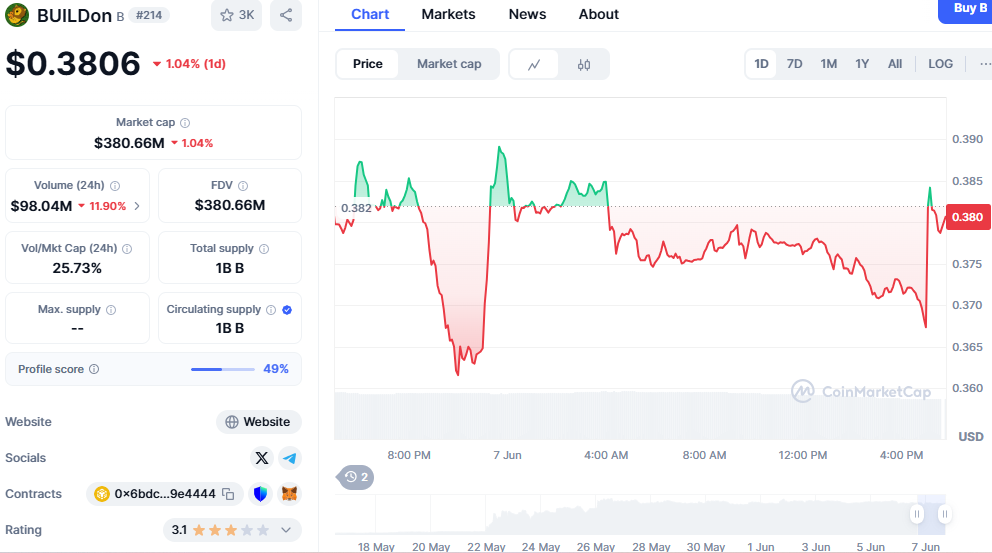The height and width of the screenshot is (553, 992).
Task: Open the share icon button
Action: tap(286, 15)
